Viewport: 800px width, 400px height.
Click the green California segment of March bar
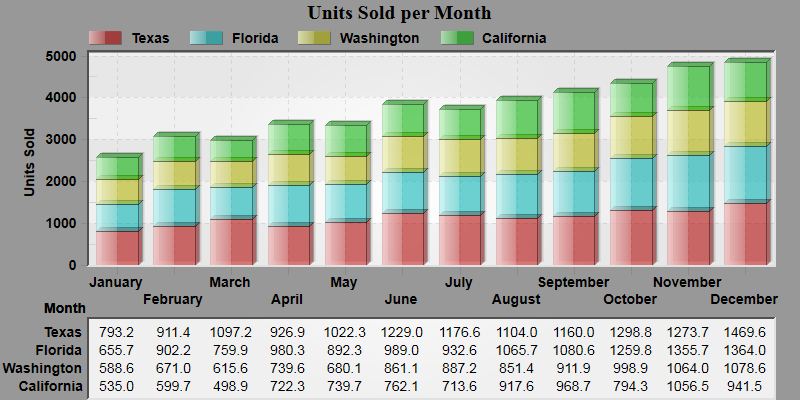tap(234, 148)
